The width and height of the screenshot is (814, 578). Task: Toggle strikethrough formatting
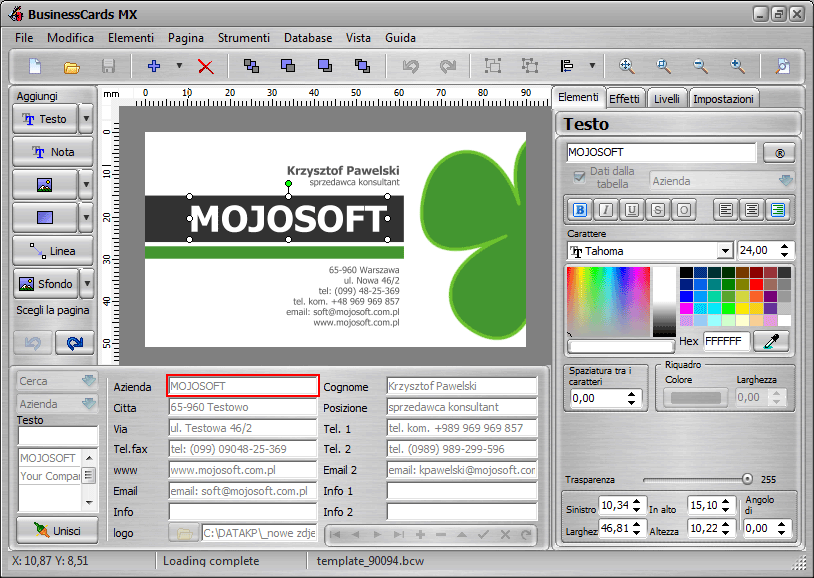click(658, 210)
